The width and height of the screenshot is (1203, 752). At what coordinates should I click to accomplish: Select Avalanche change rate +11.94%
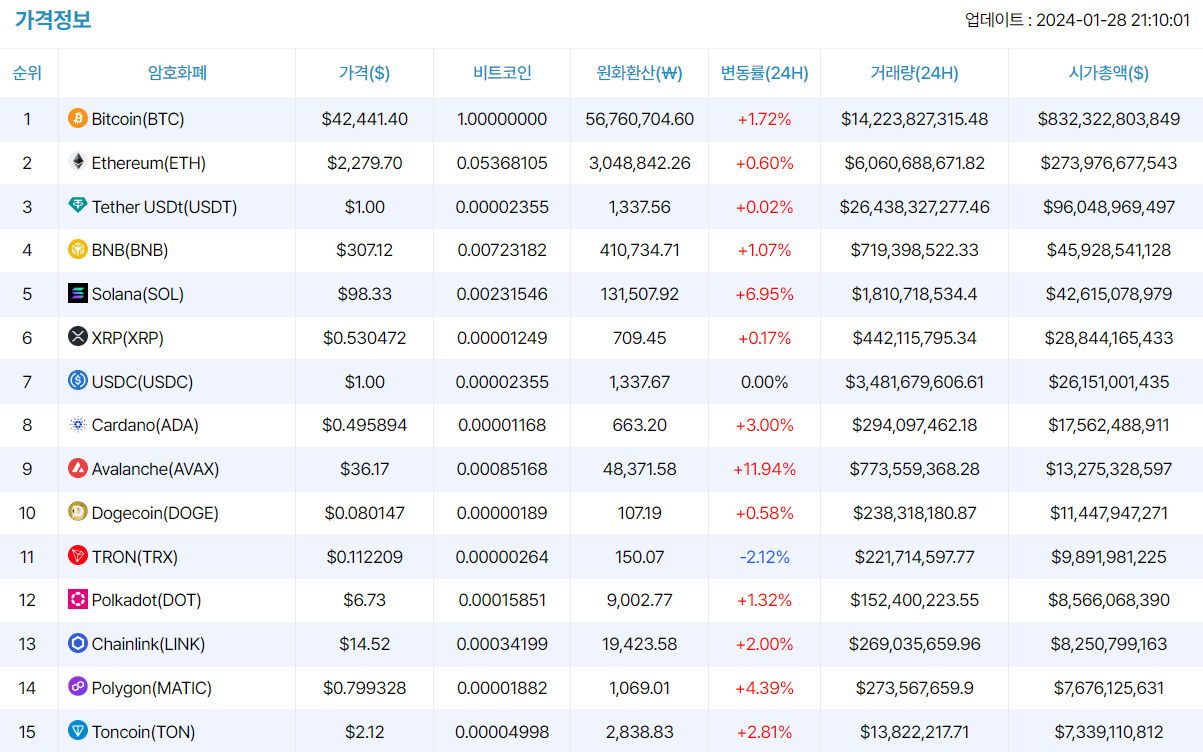coord(765,469)
